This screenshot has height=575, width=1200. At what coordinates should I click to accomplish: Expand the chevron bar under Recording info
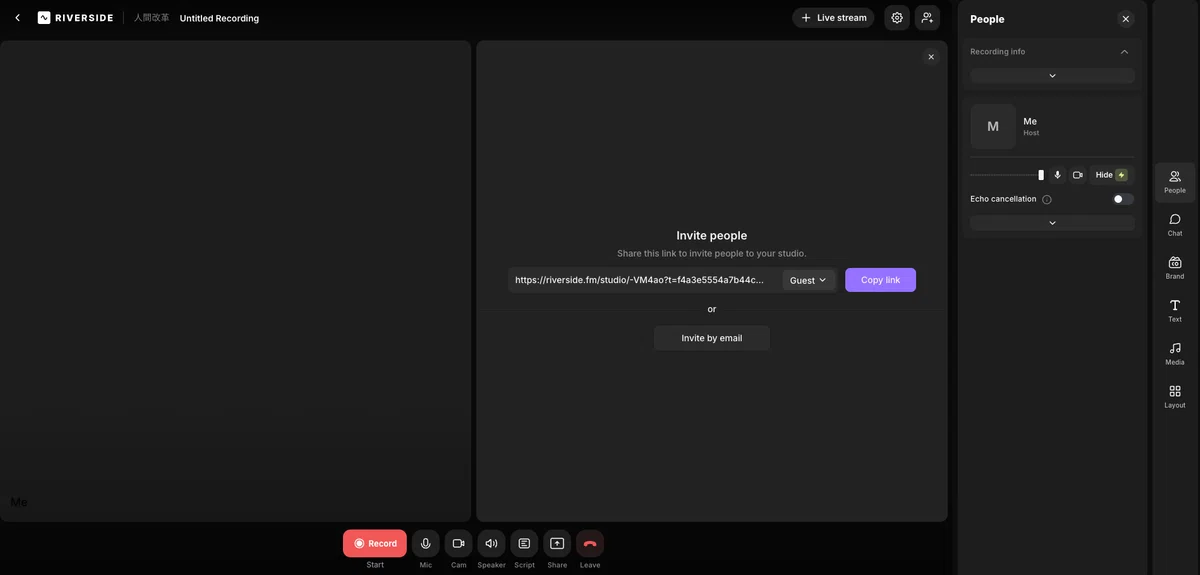(x=1052, y=76)
